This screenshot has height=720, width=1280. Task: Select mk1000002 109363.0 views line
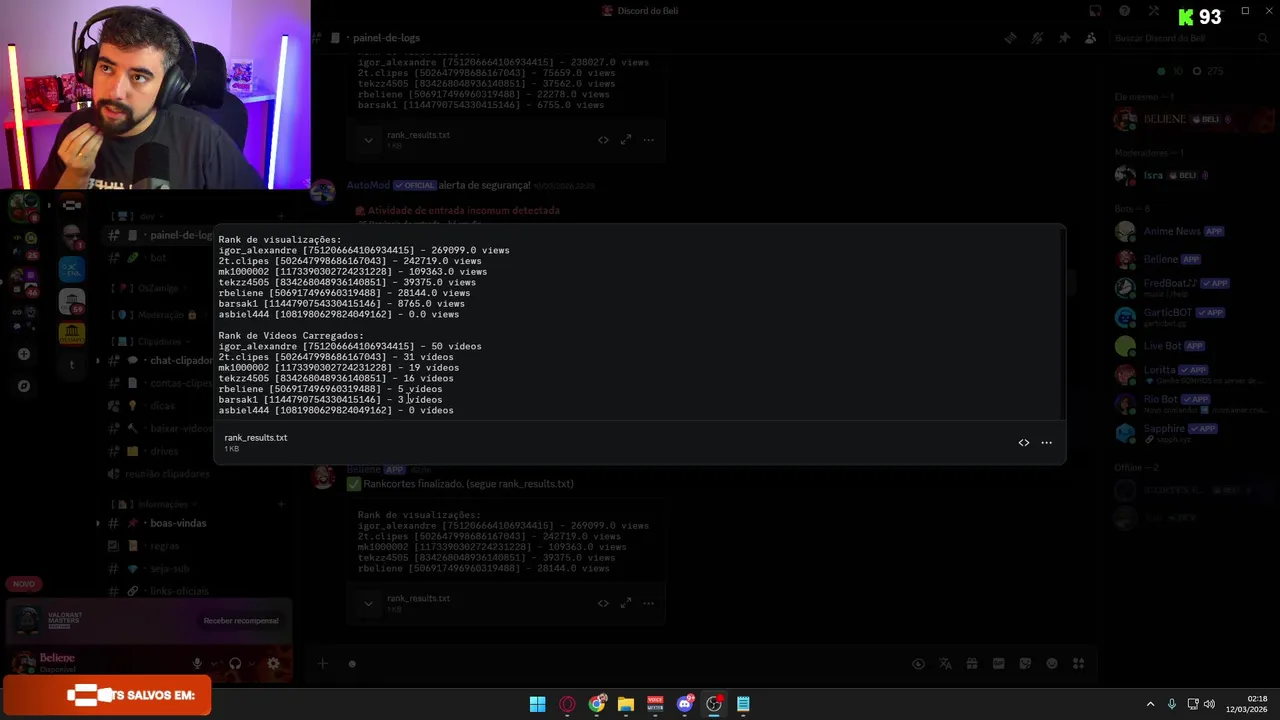pos(353,271)
